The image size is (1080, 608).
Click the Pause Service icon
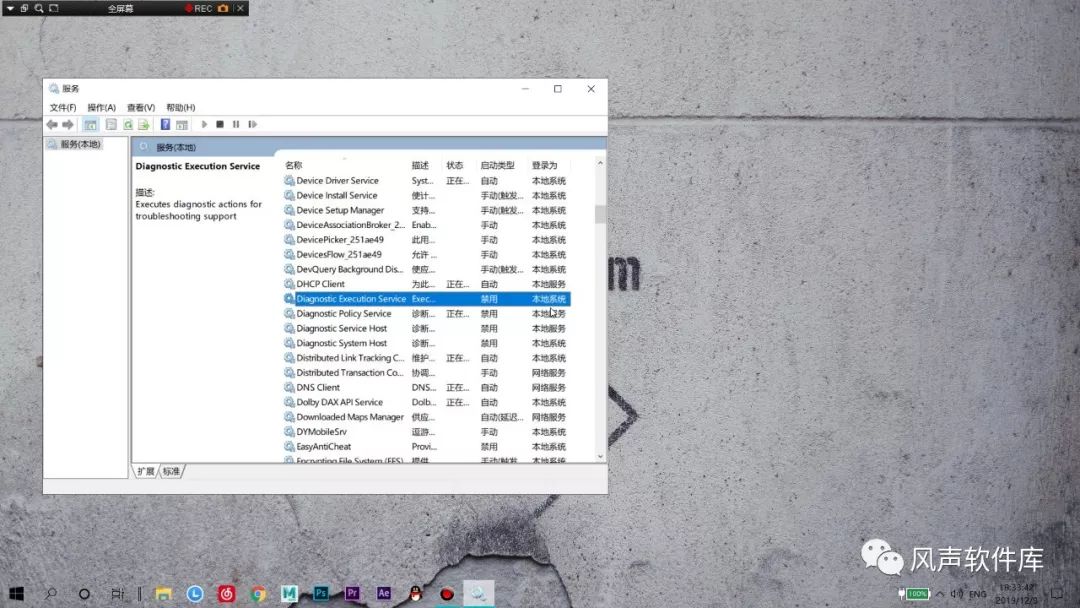236,124
